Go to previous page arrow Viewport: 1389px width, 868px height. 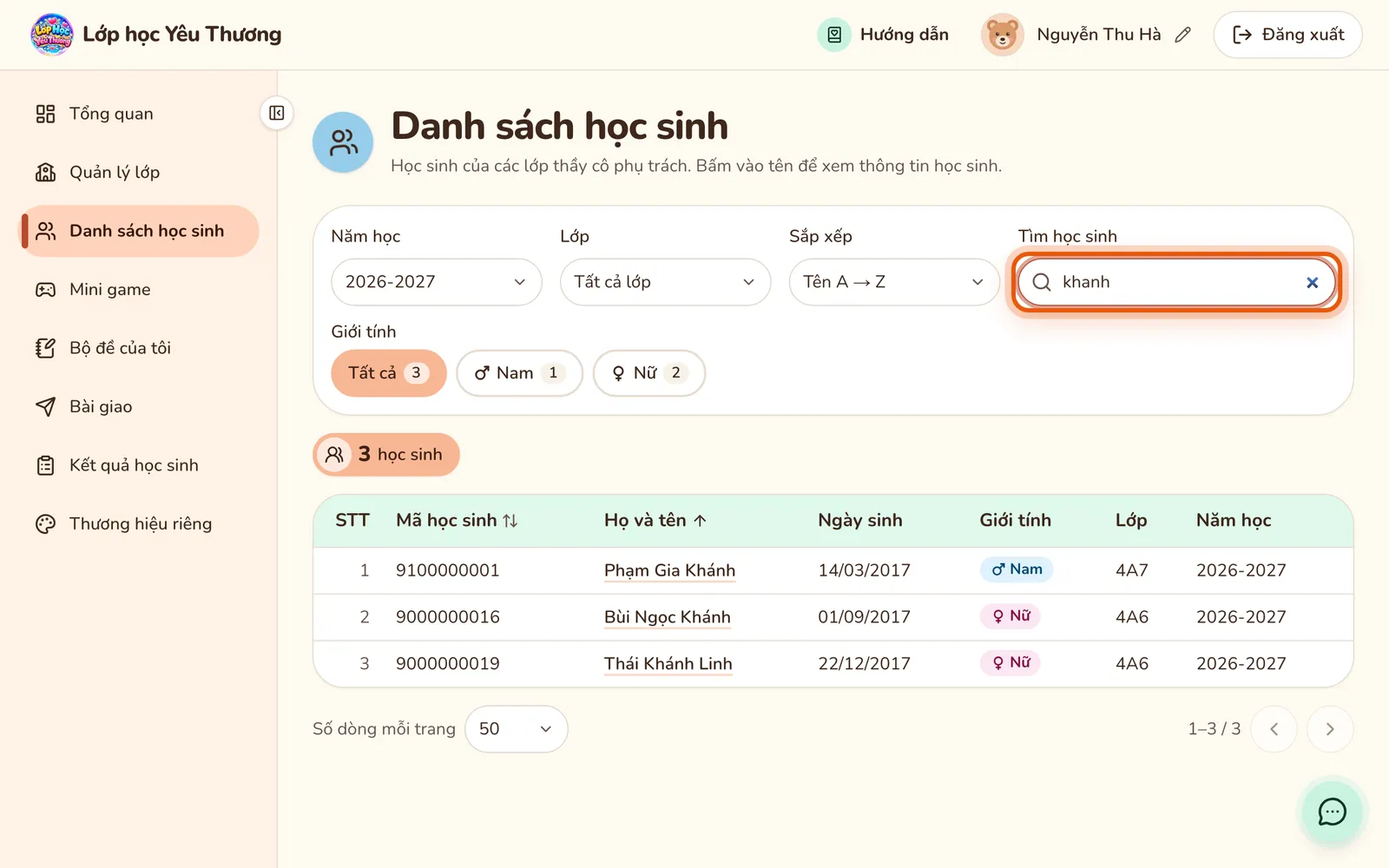1274,729
